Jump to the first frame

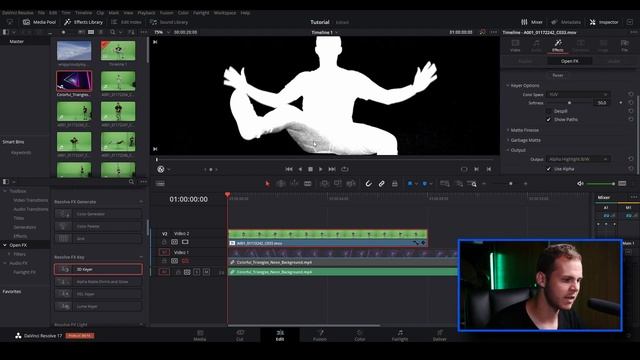pyautogui.click(x=289, y=169)
